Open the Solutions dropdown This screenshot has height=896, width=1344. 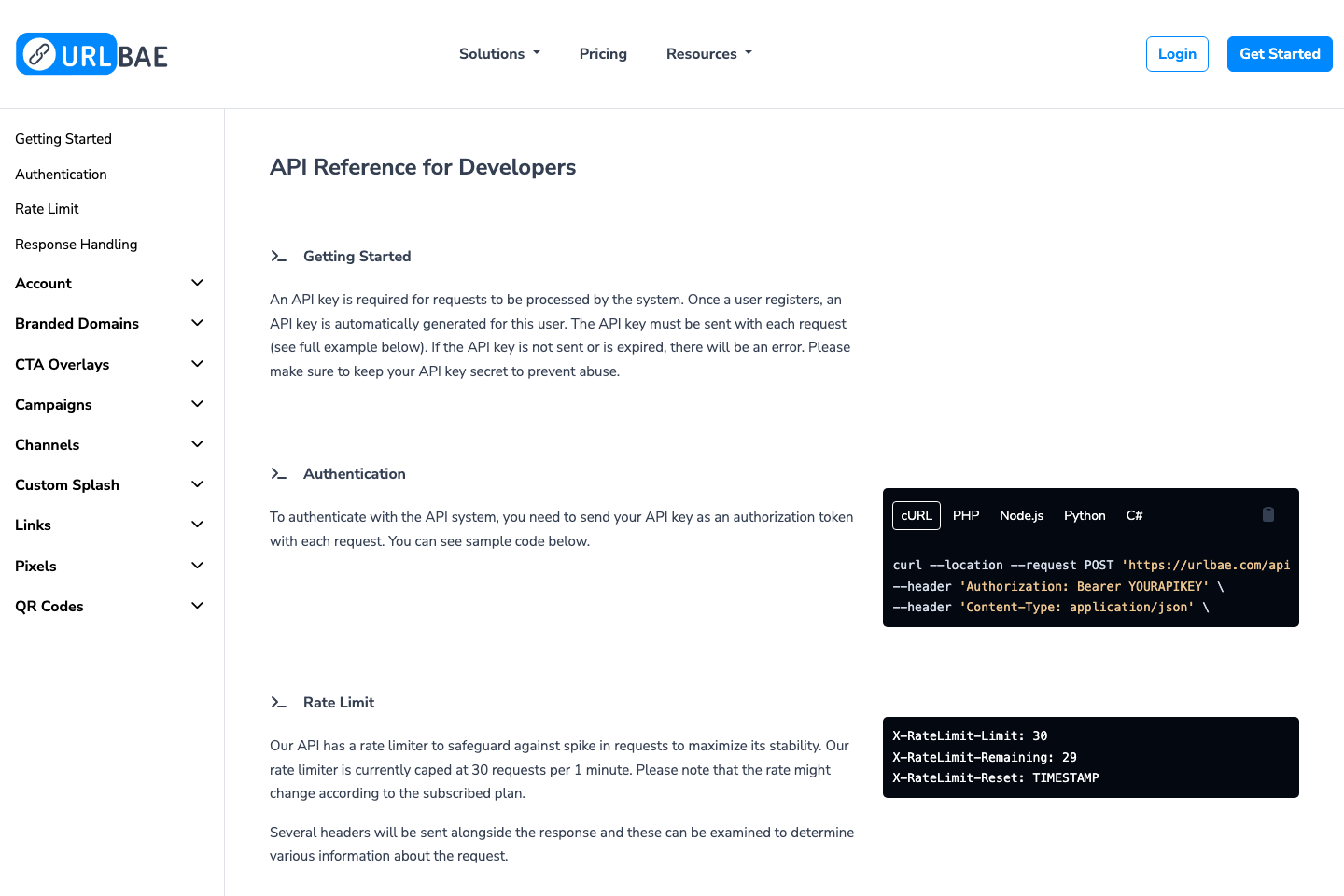tap(499, 53)
